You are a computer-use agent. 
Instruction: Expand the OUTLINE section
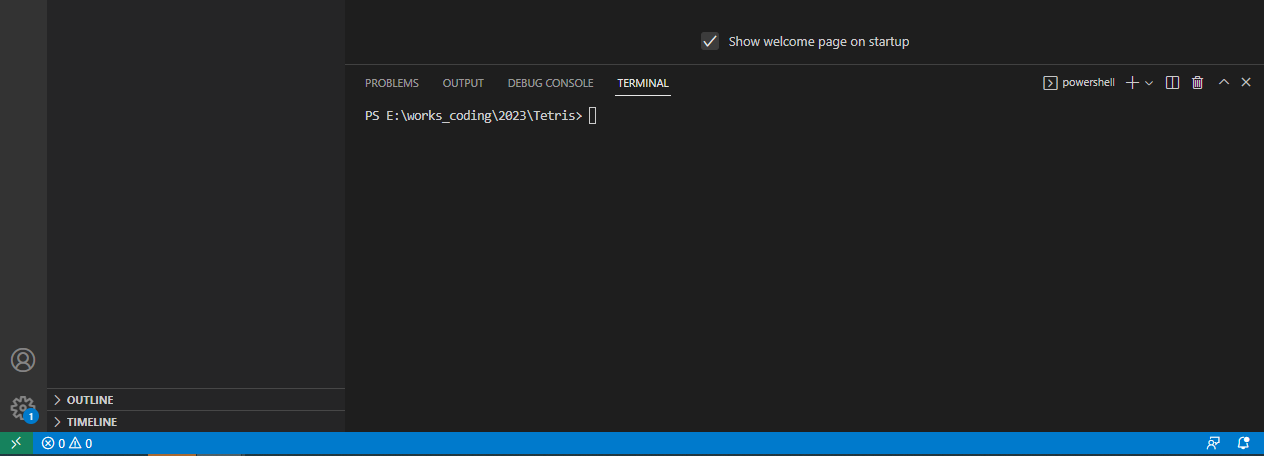pos(196,400)
